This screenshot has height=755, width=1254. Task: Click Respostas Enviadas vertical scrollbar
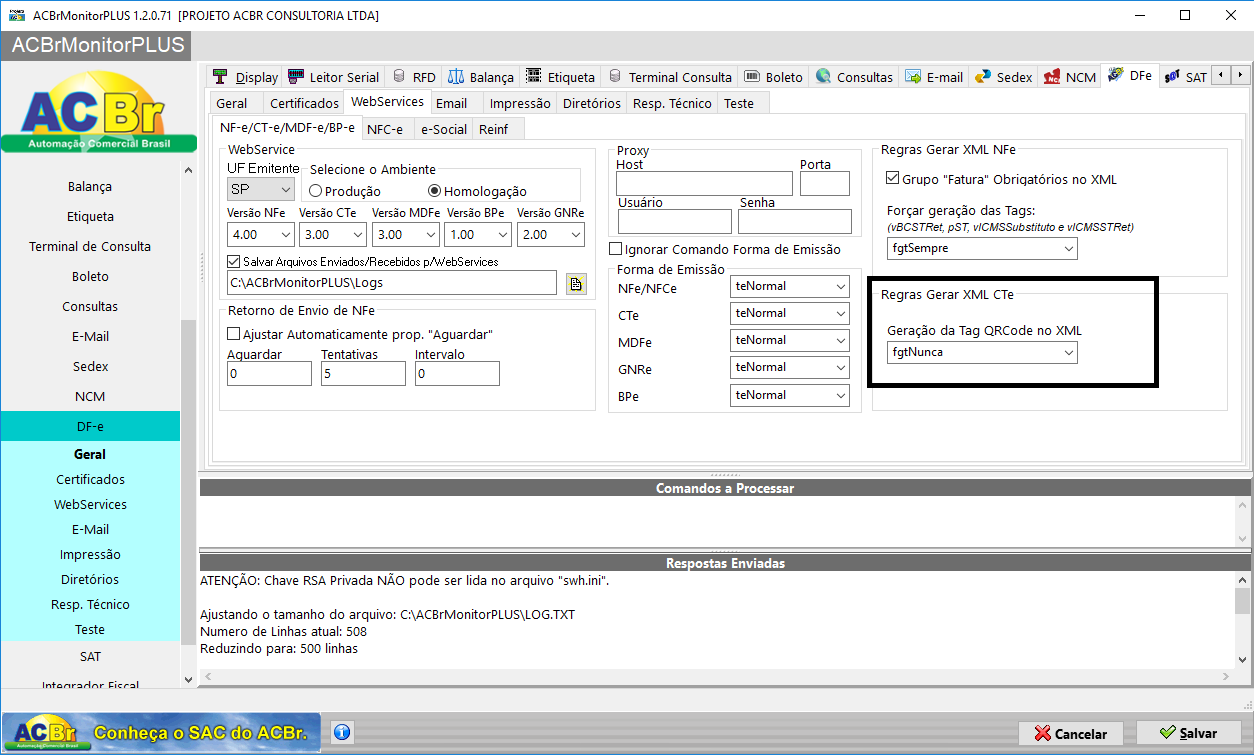click(1242, 620)
